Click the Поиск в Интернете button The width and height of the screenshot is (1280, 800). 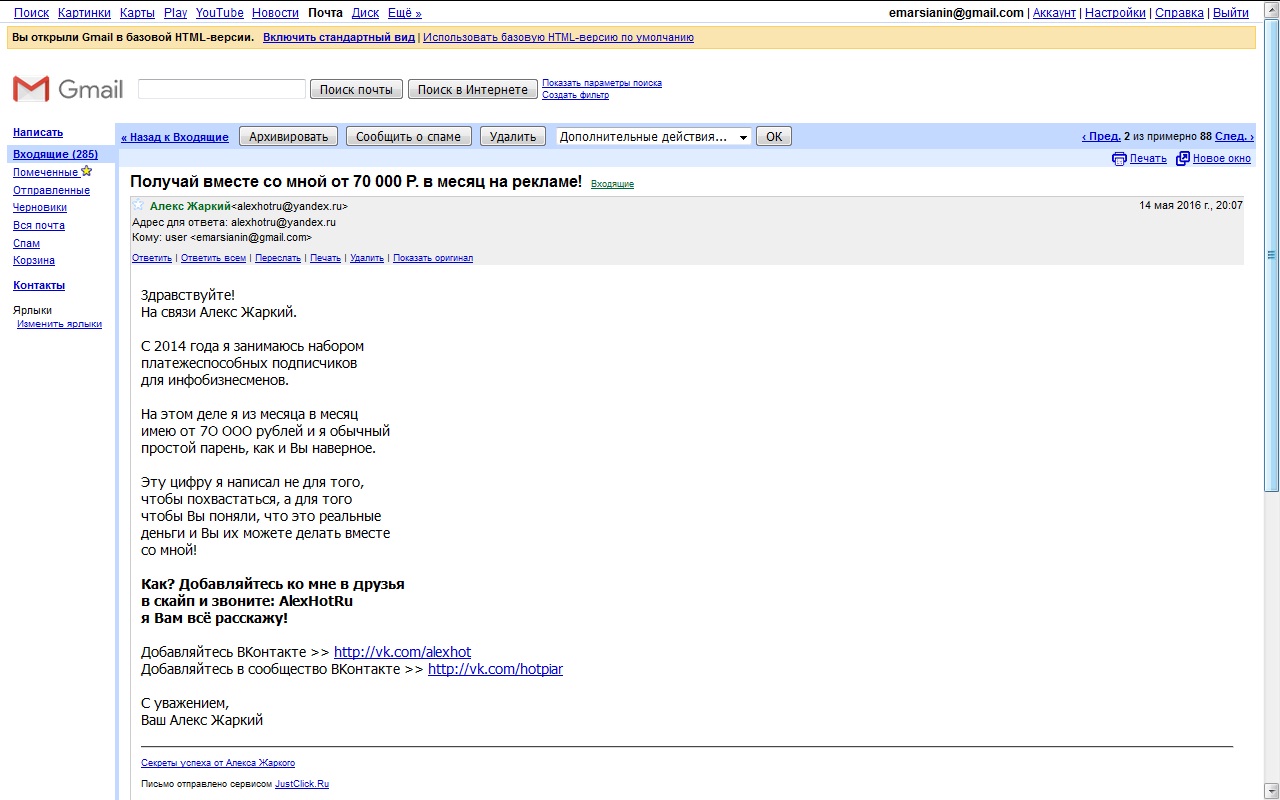tap(473, 89)
